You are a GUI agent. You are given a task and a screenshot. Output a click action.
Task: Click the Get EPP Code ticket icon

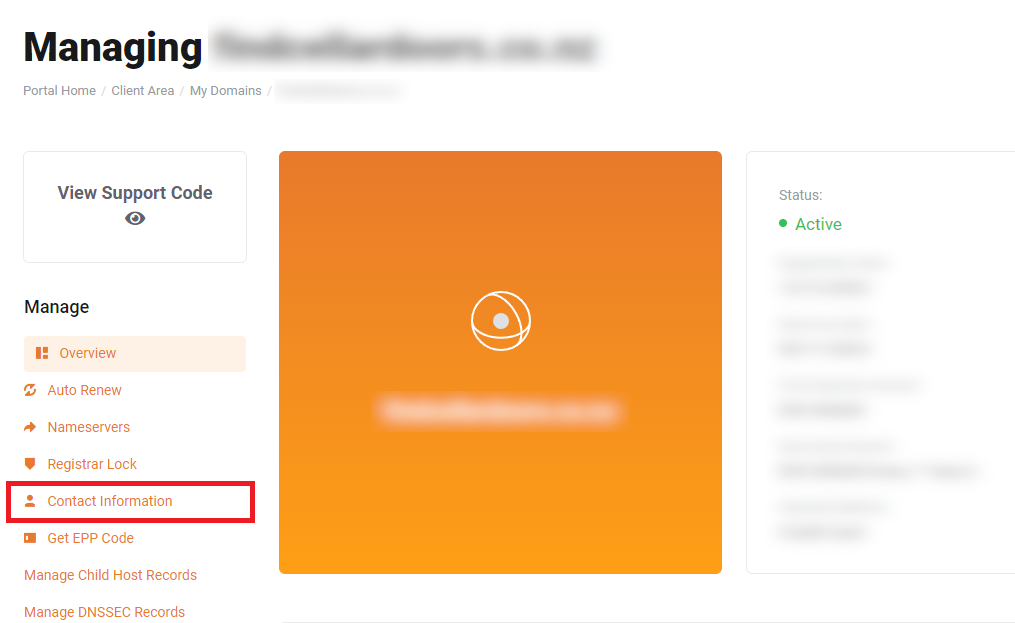pos(30,538)
